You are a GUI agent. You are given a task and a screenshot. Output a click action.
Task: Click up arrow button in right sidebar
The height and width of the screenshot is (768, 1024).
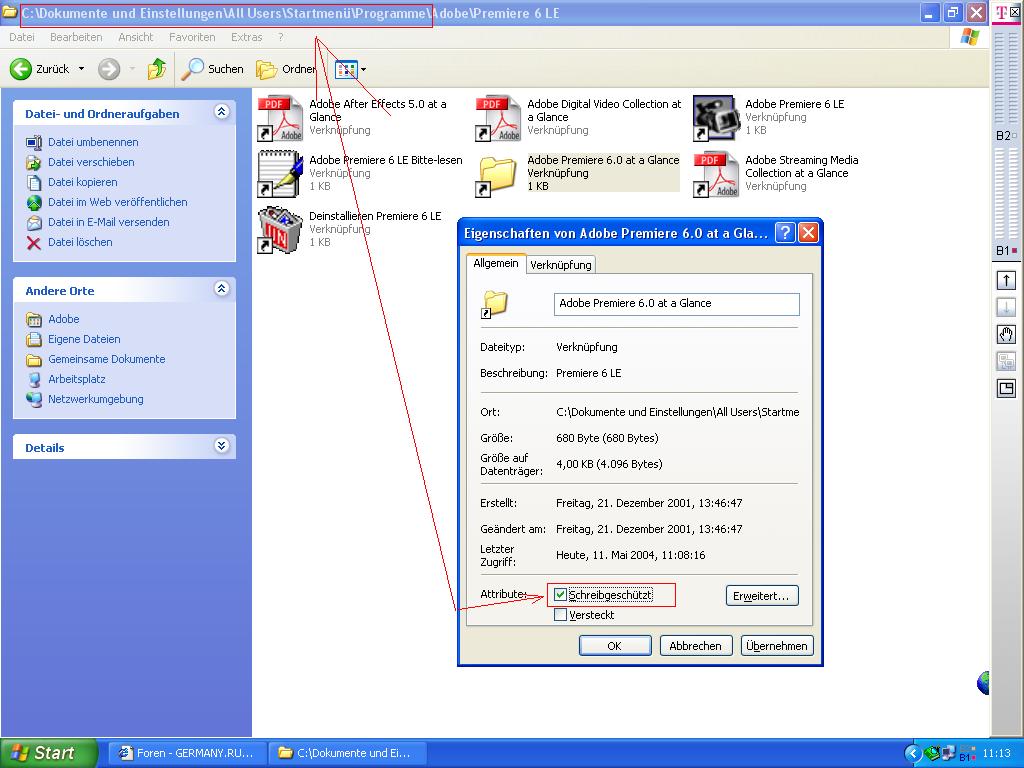(1006, 281)
